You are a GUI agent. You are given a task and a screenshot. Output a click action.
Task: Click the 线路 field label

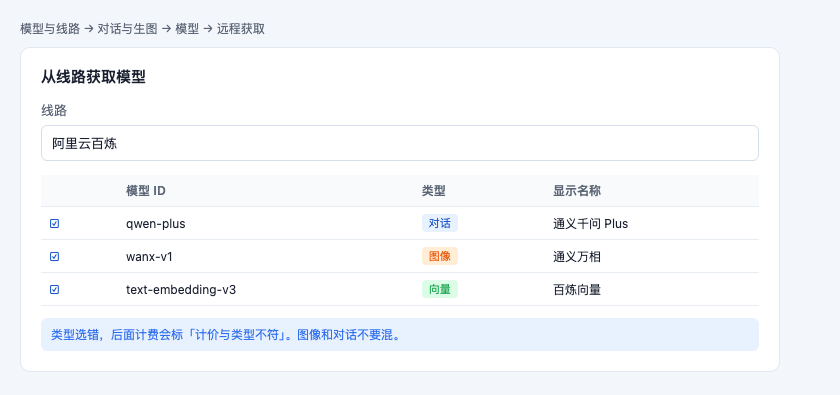54,110
